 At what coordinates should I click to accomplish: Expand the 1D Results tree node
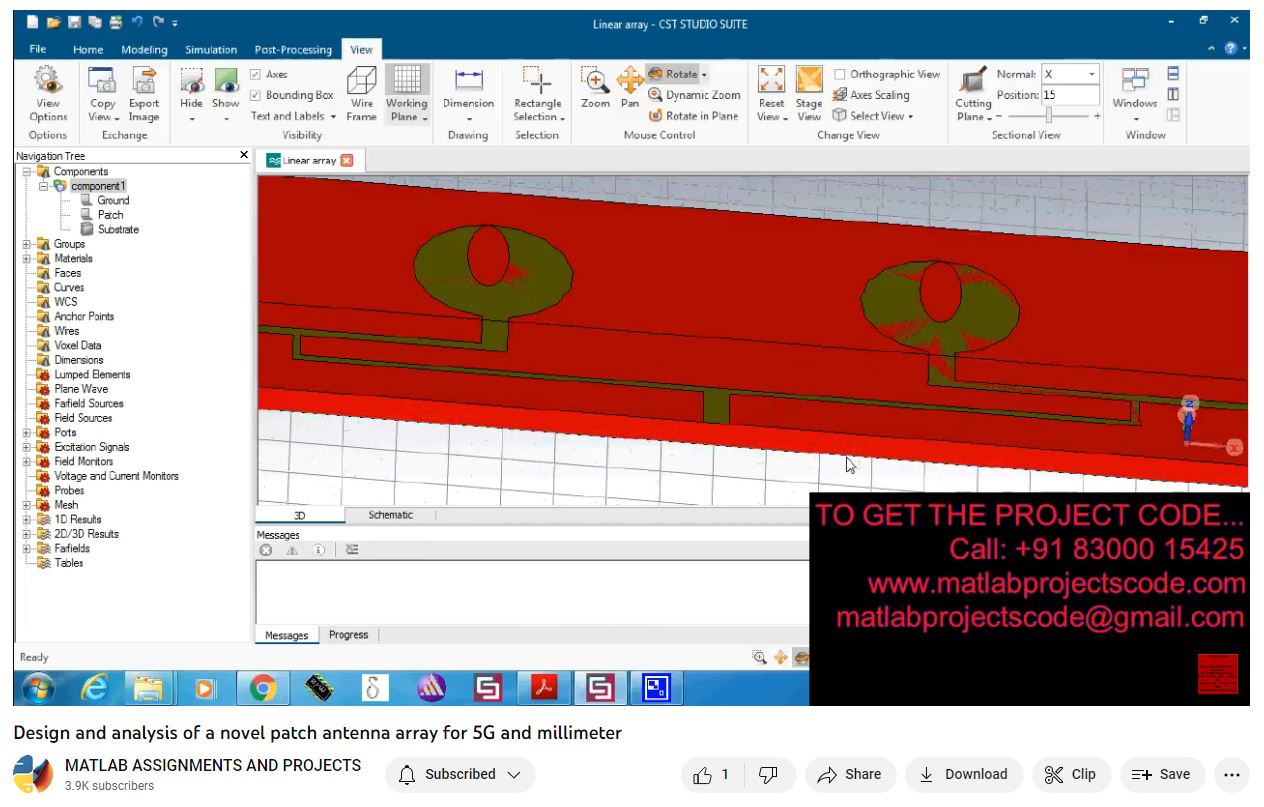click(x=26, y=520)
